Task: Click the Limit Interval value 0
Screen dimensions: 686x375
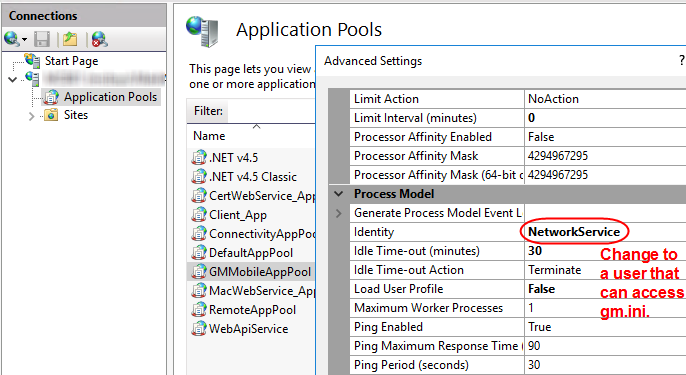Action: (532, 118)
